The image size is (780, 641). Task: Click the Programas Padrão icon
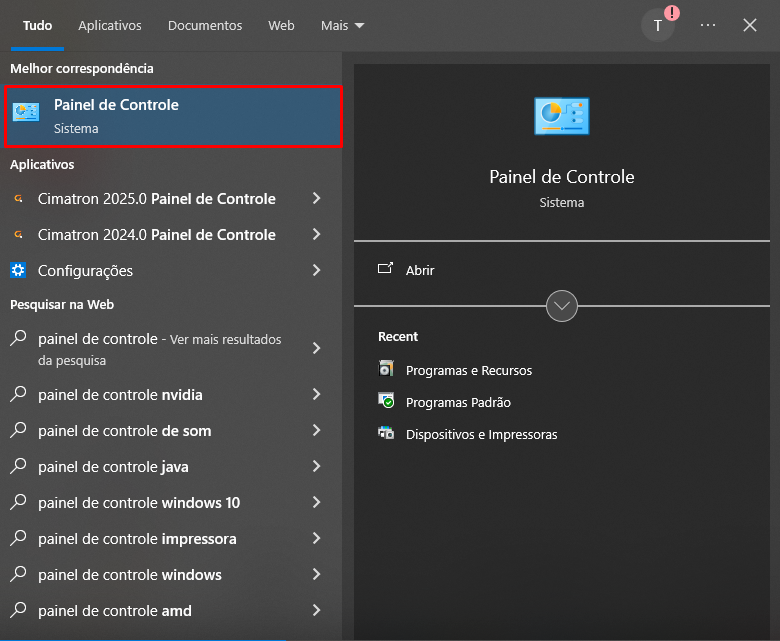(x=386, y=400)
